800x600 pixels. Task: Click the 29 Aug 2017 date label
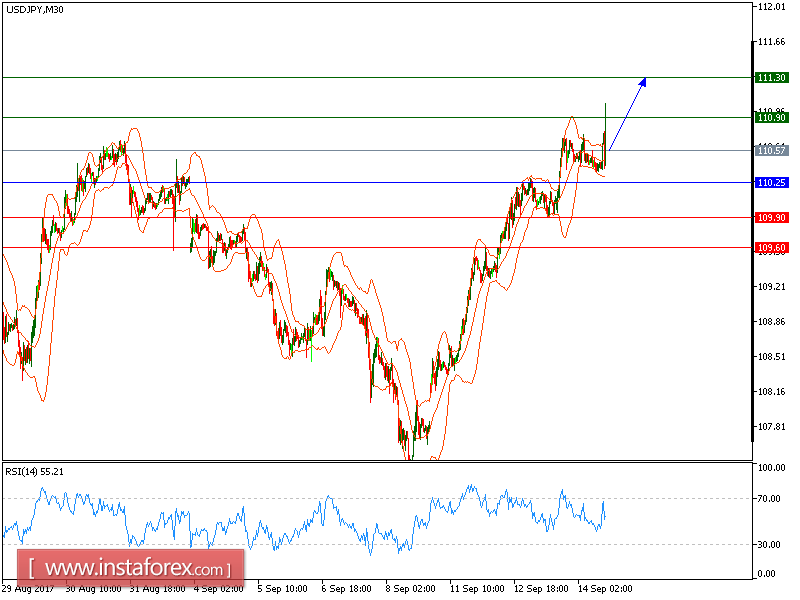28,589
